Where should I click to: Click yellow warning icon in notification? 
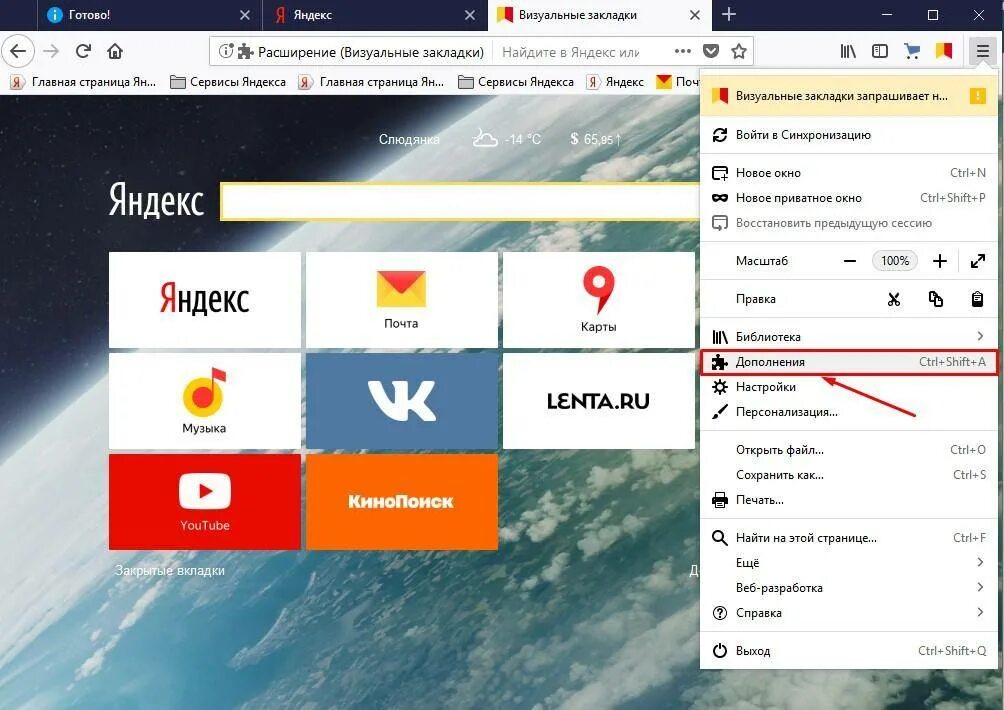click(977, 96)
